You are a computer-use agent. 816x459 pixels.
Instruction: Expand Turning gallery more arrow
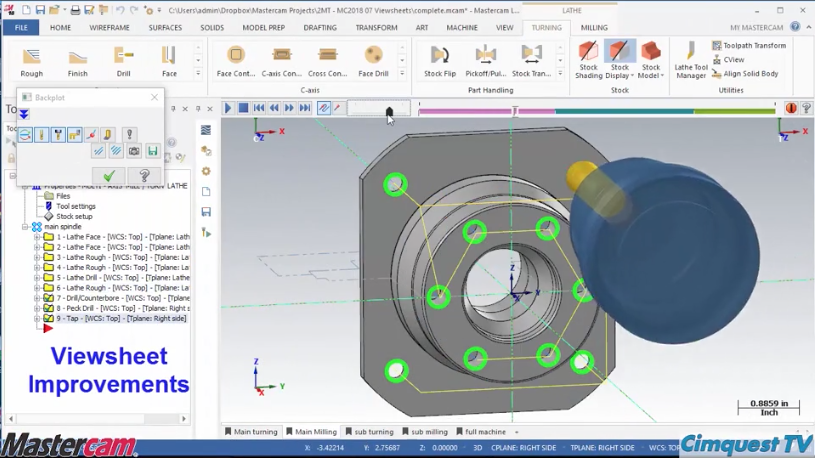coord(198,74)
